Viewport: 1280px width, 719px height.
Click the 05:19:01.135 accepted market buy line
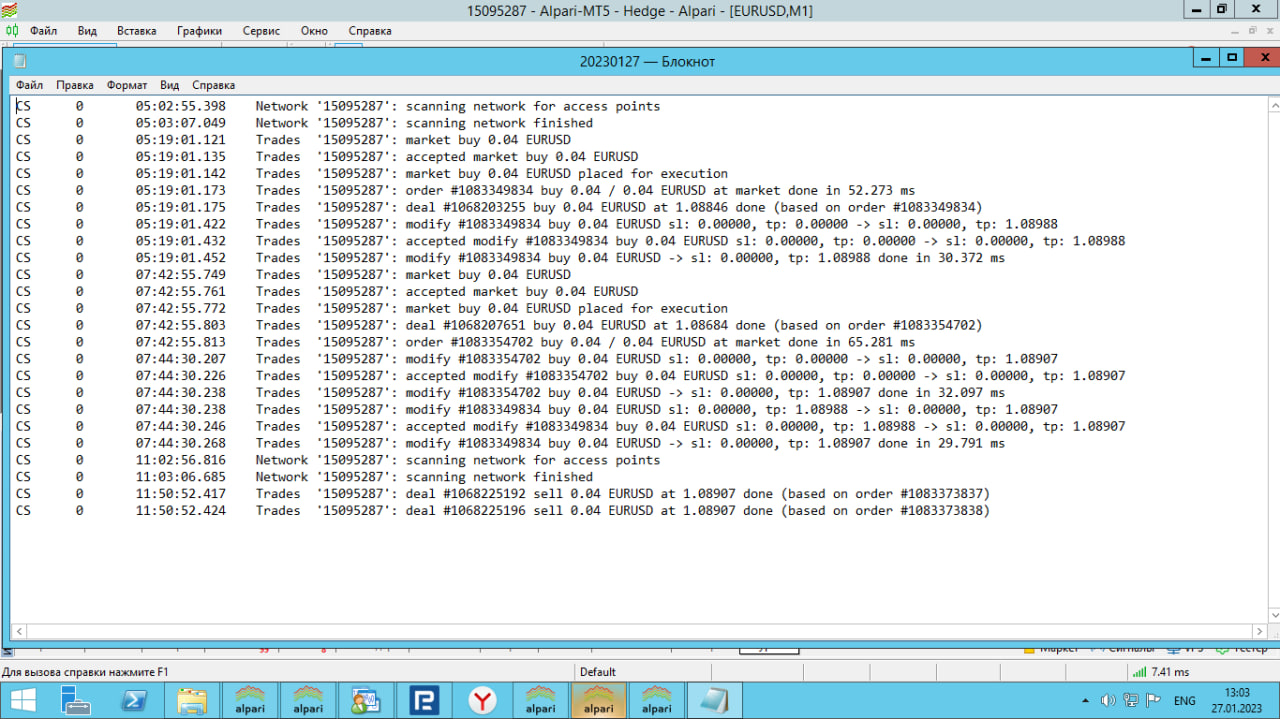(x=327, y=157)
